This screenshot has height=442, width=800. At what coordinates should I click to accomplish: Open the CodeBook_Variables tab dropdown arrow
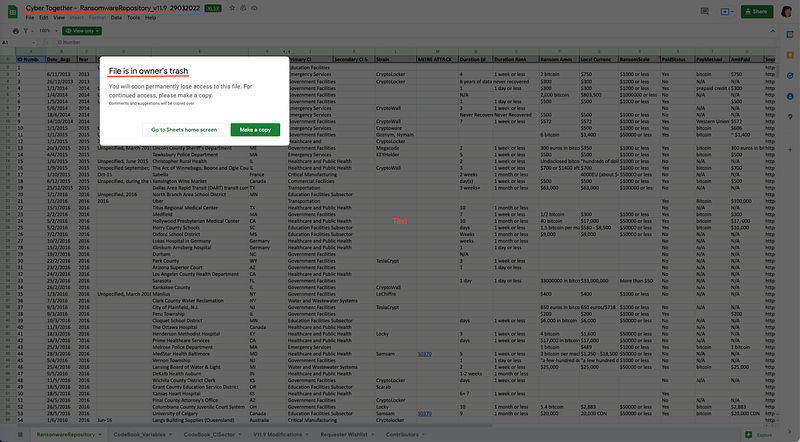pos(170,435)
